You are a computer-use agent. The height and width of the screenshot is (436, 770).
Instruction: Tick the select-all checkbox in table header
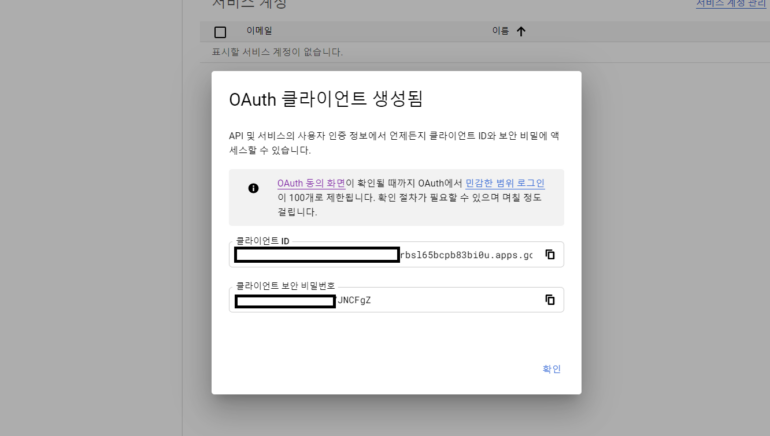coord(220,32)
